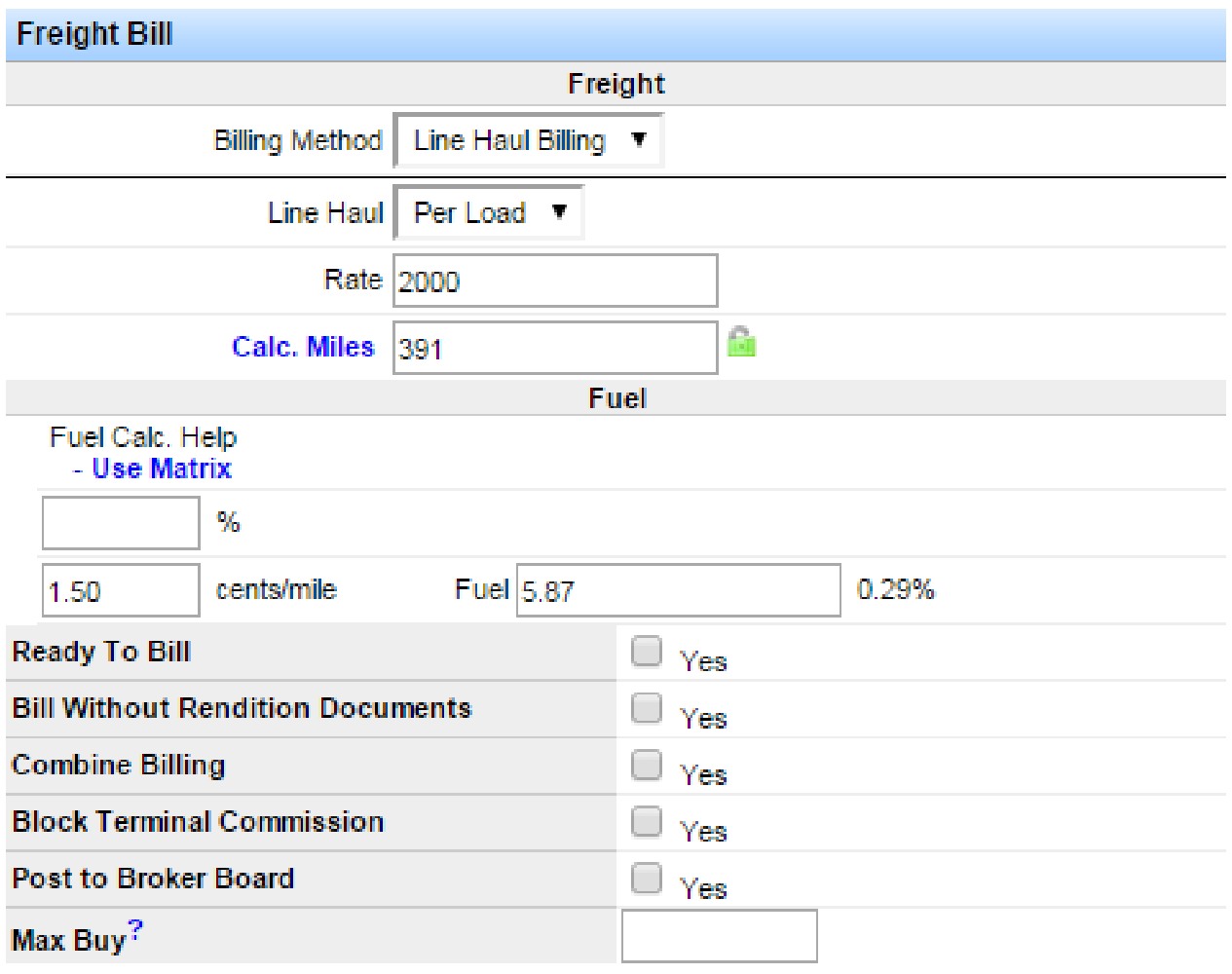Open the Billing Method dropdown
1232x974 pixels.
pos(529,140)
